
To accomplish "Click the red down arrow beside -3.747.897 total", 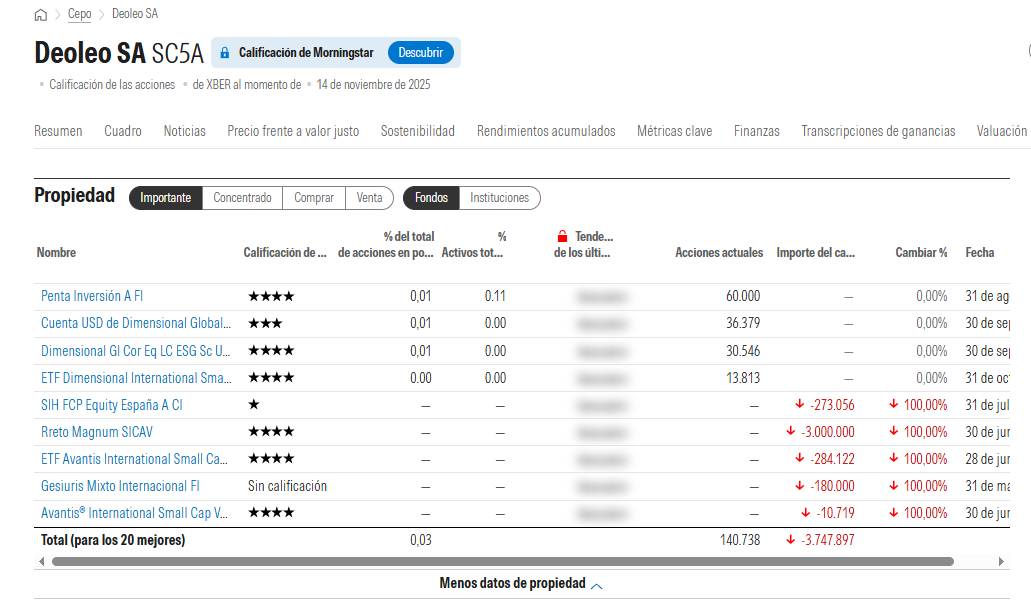I will 791,540.
